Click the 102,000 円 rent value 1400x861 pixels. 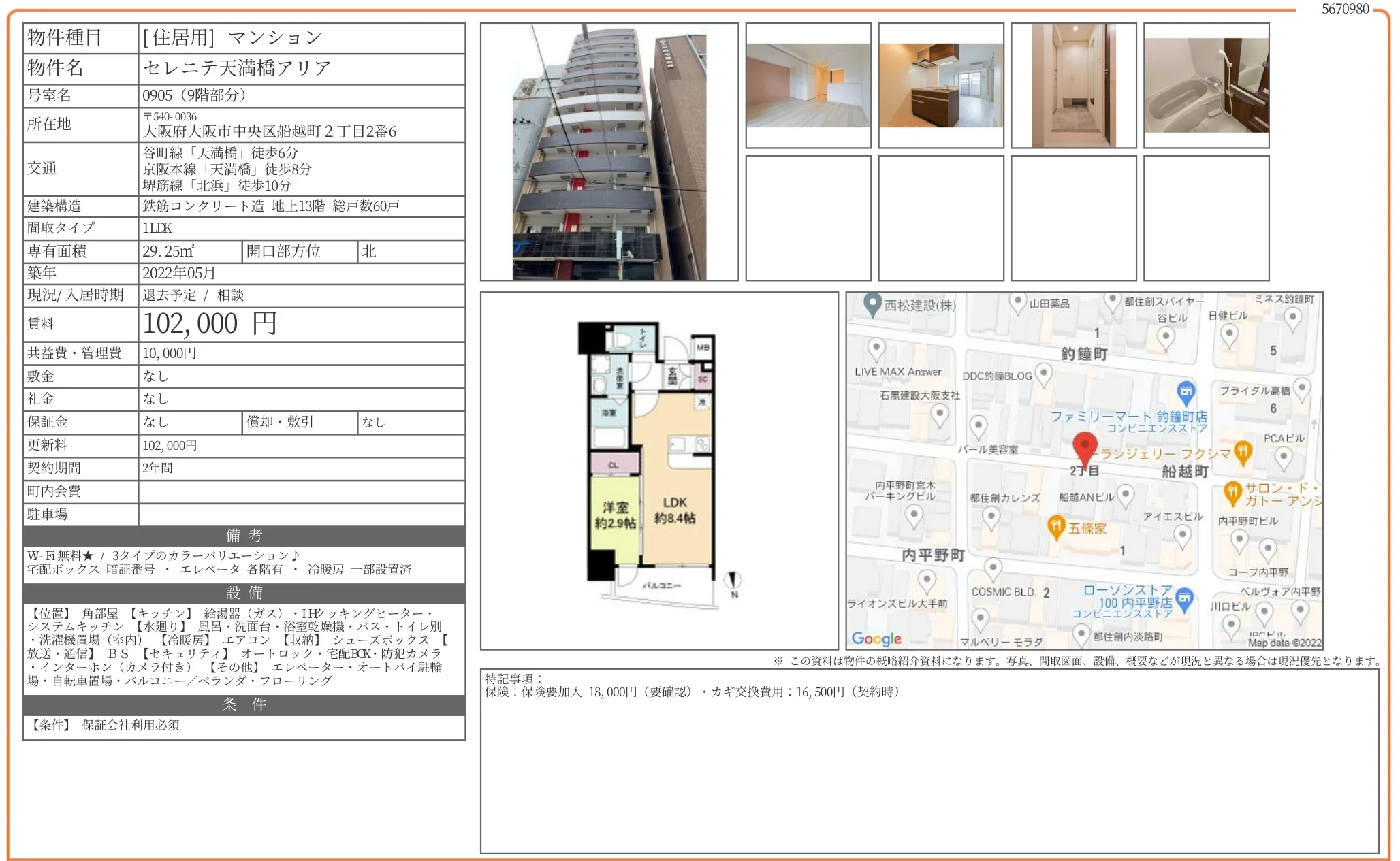click(x=210, y=324)
